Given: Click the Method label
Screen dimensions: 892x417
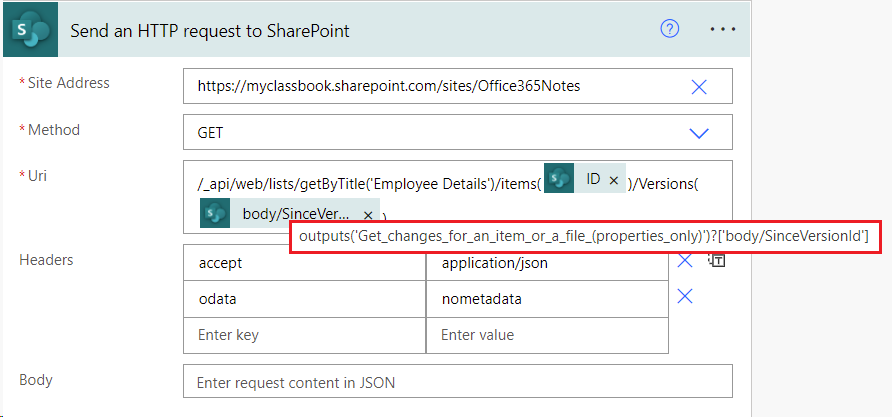Looking at the screenshot, I should pyautogui.click(x=53, y=130).
